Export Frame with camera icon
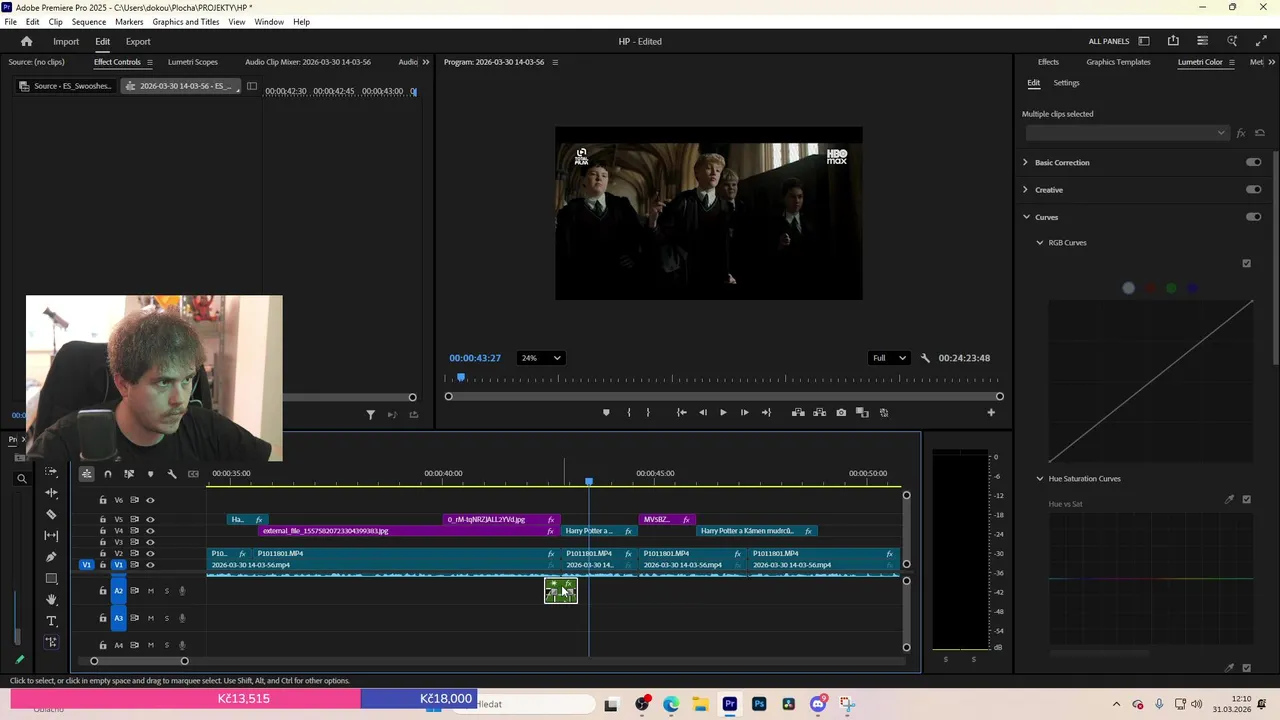Viewport: 1280px width, 720px height. tap(841, 412)
